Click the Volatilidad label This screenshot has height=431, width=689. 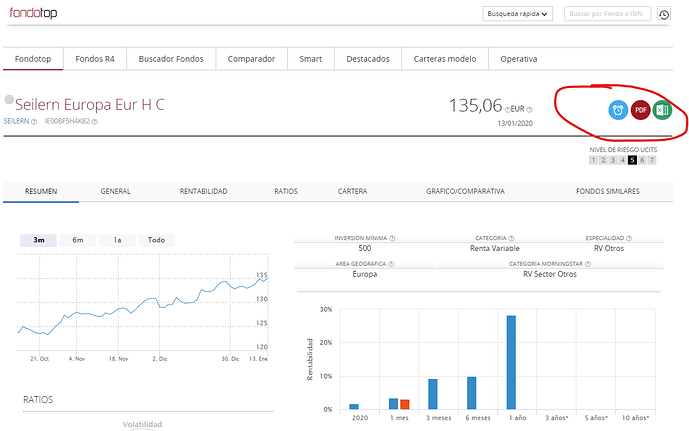point(142,424)
